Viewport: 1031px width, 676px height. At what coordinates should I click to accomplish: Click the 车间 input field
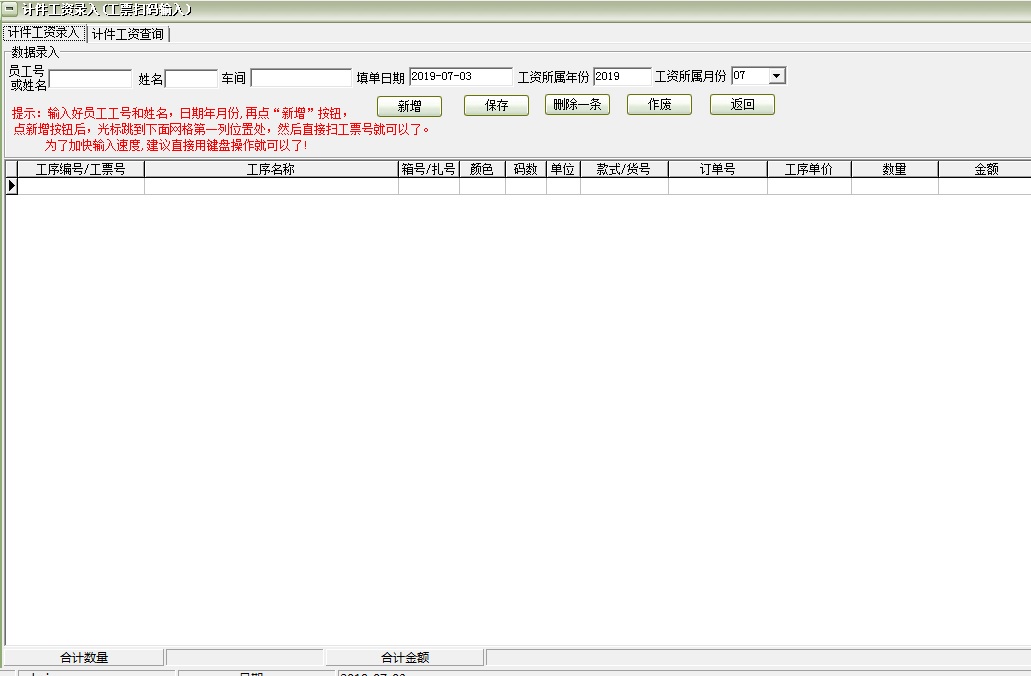[x=301, y=78]
